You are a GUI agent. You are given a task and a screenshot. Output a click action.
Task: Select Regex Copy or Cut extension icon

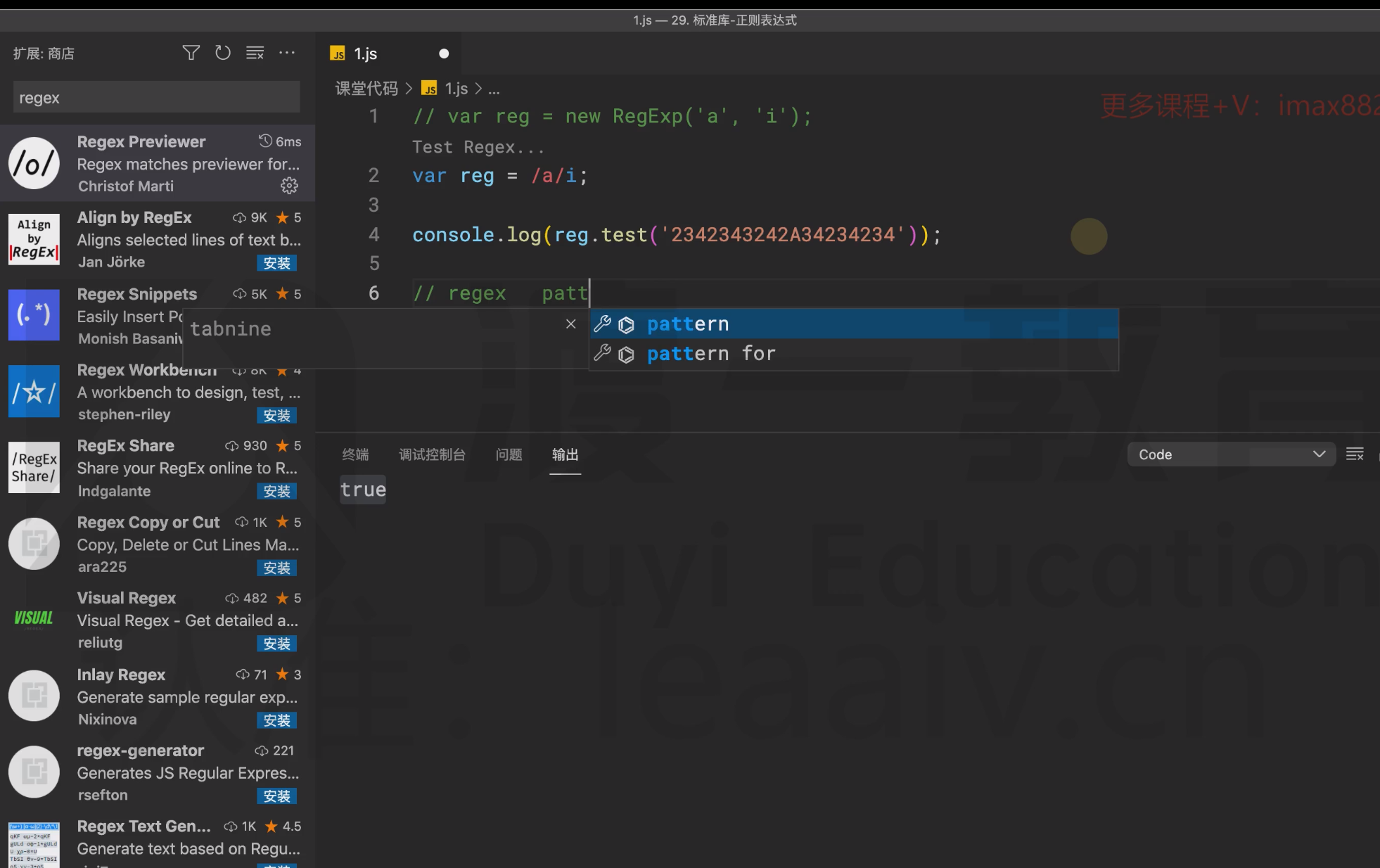(x=34, y=544)
